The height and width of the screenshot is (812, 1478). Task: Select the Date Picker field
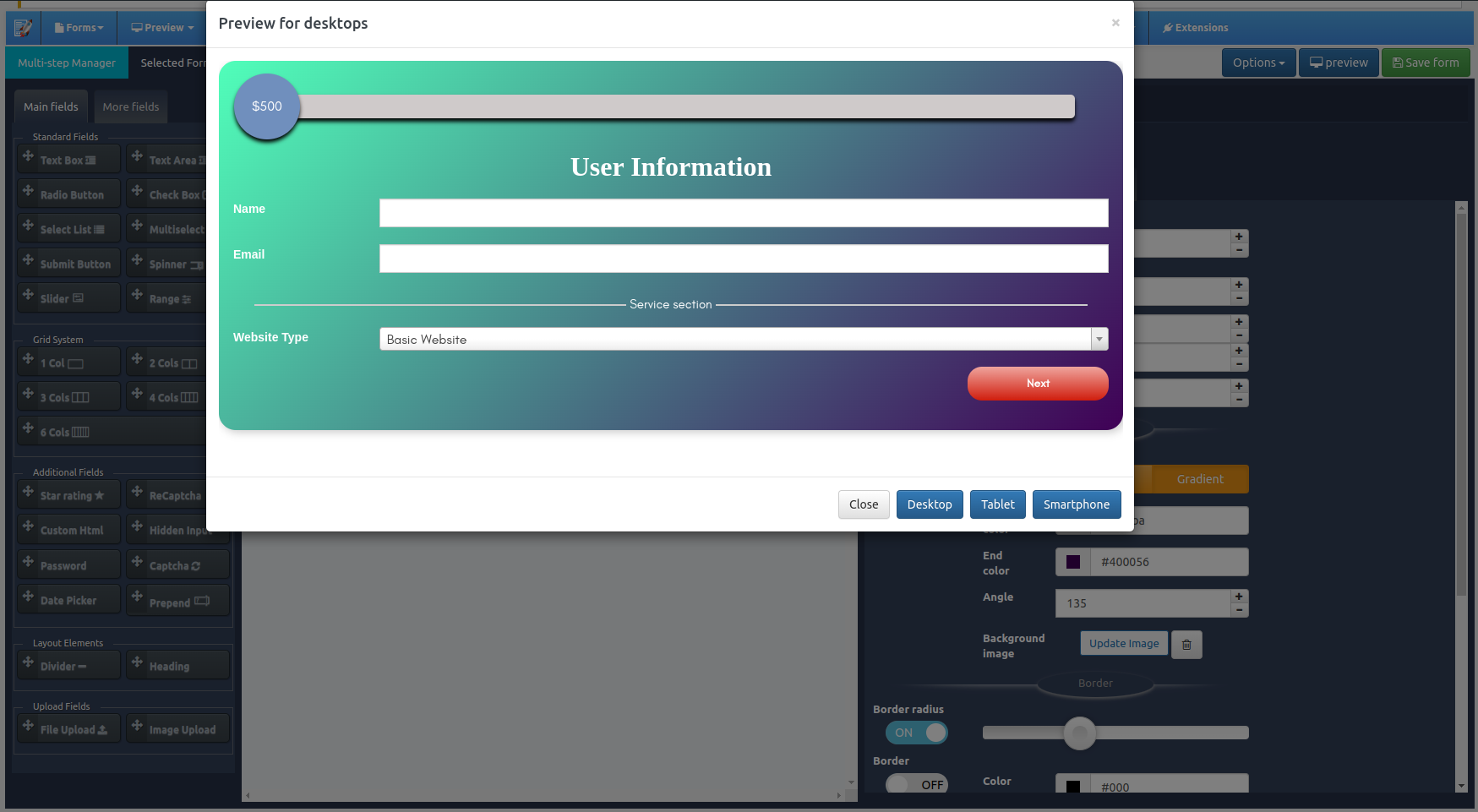(68, 599)
